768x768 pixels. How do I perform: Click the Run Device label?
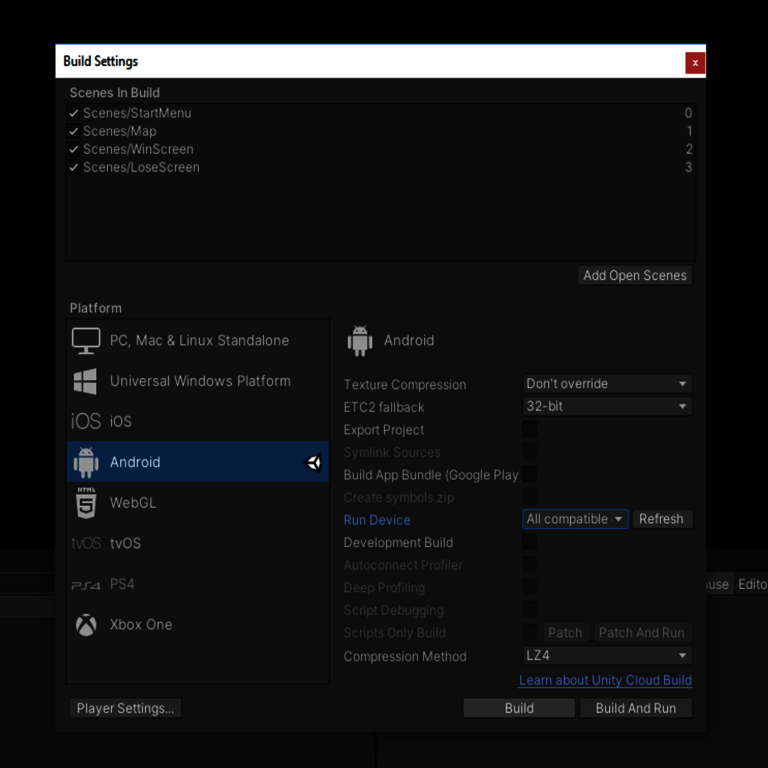tap(377, 520)
